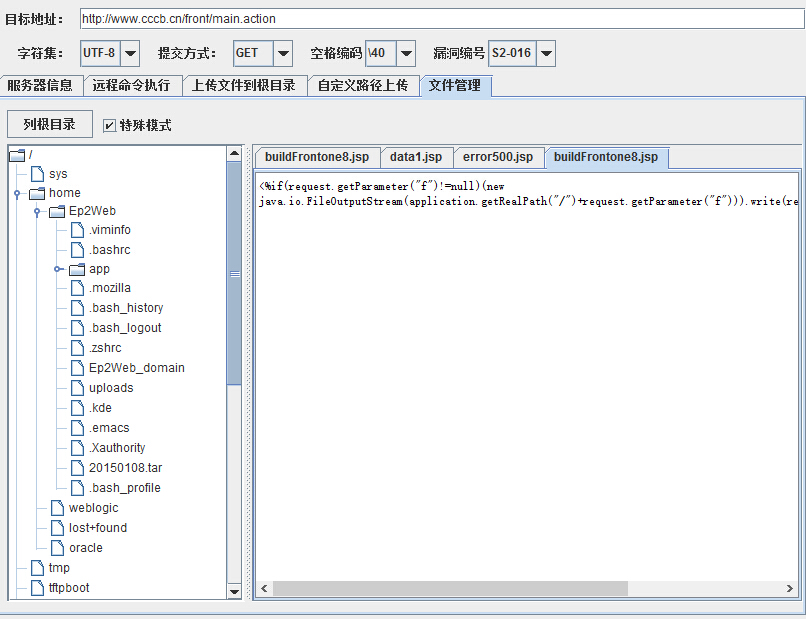The width and height of the screenshot is (806, 619).
Task: Select the tftpboot entry label
Action: tap(69, 588)
